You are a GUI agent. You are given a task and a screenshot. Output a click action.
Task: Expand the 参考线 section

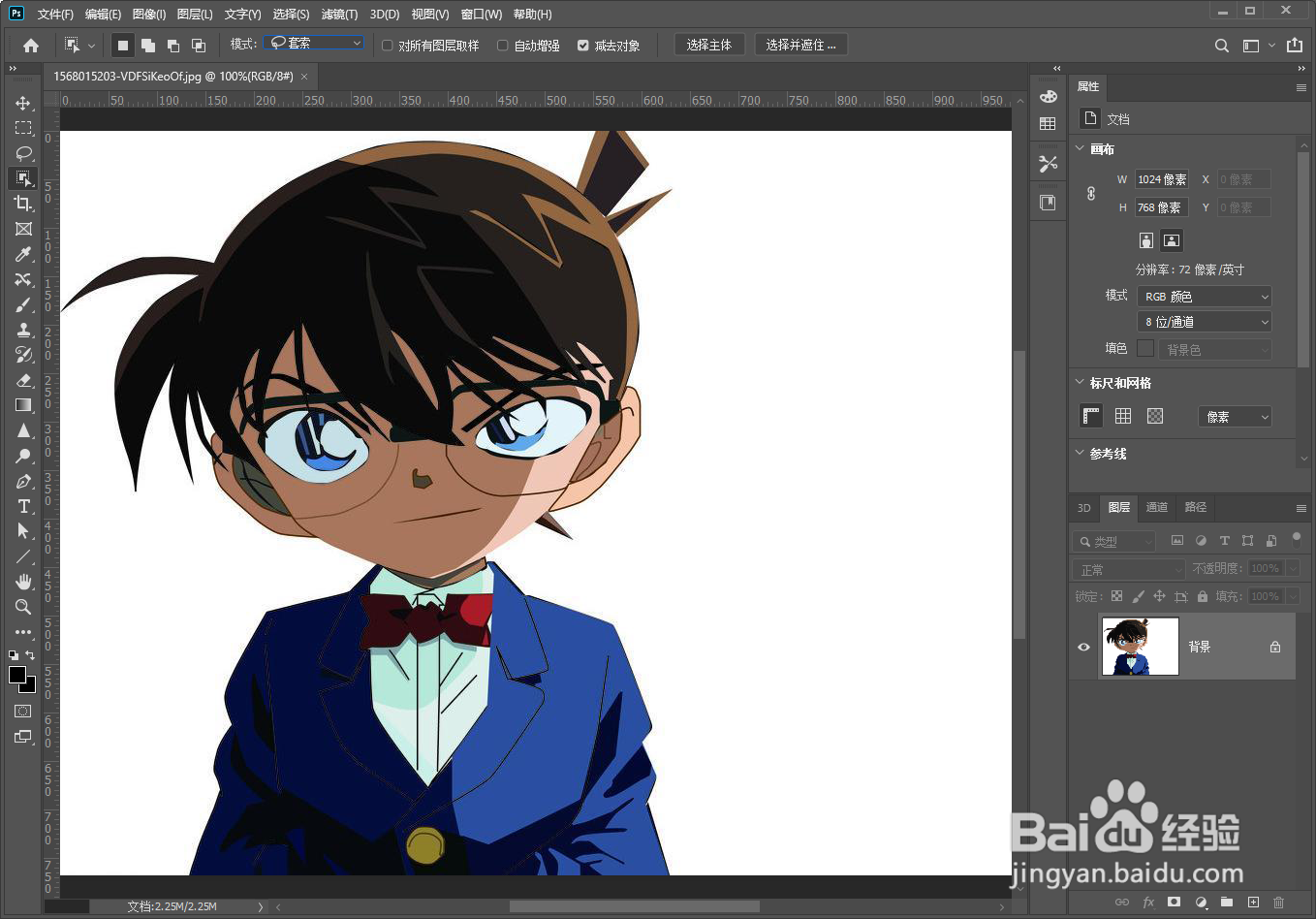(1081, 453)
